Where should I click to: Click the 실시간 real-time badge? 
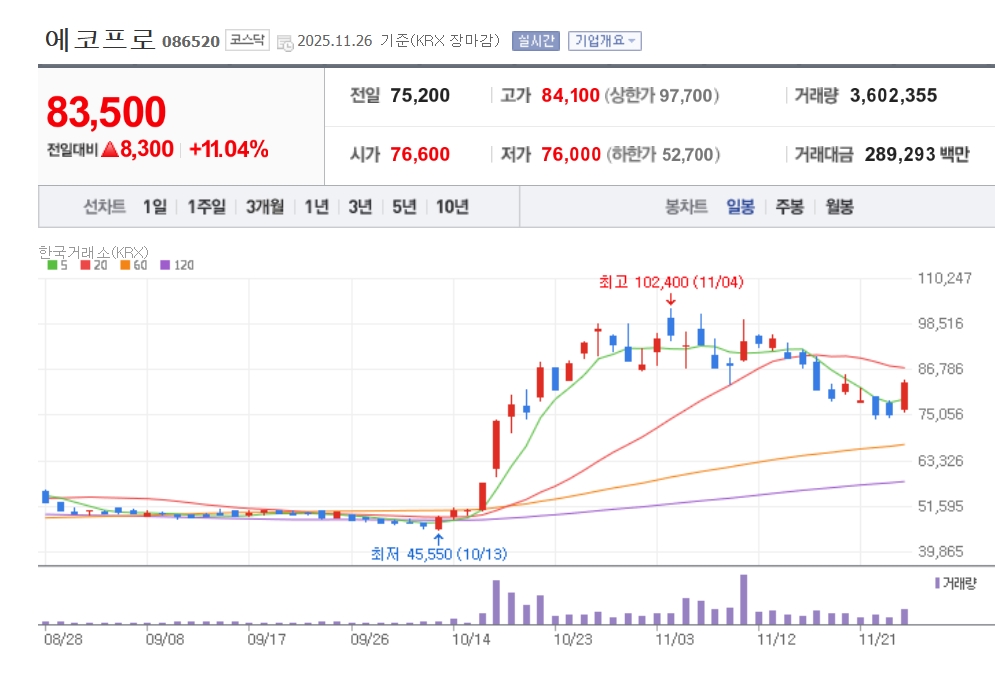[x=537, y=41]
